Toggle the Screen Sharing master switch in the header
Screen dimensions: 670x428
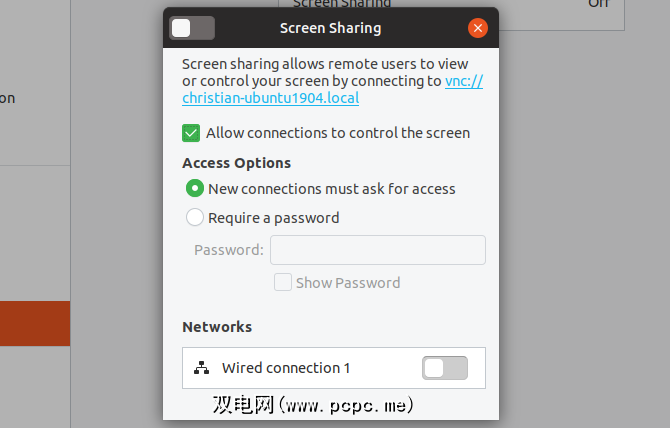coord(192,28)
